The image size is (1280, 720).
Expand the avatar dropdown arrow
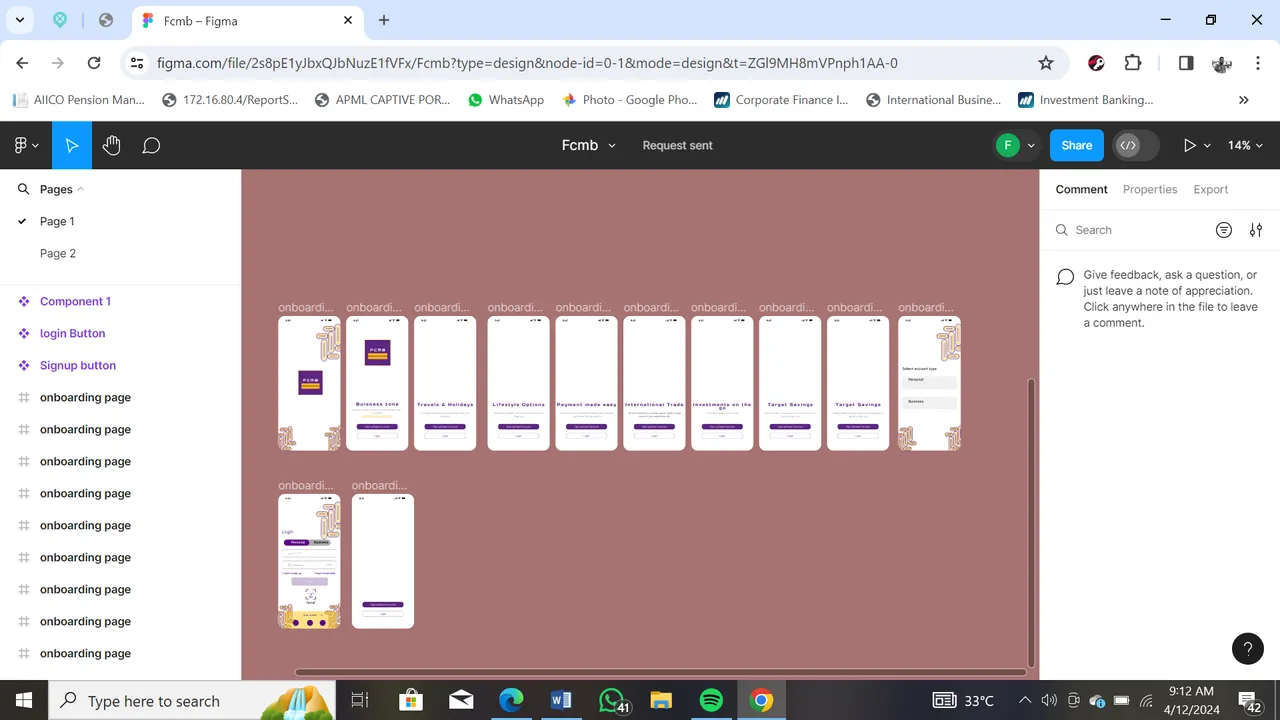pos(1031,146)
